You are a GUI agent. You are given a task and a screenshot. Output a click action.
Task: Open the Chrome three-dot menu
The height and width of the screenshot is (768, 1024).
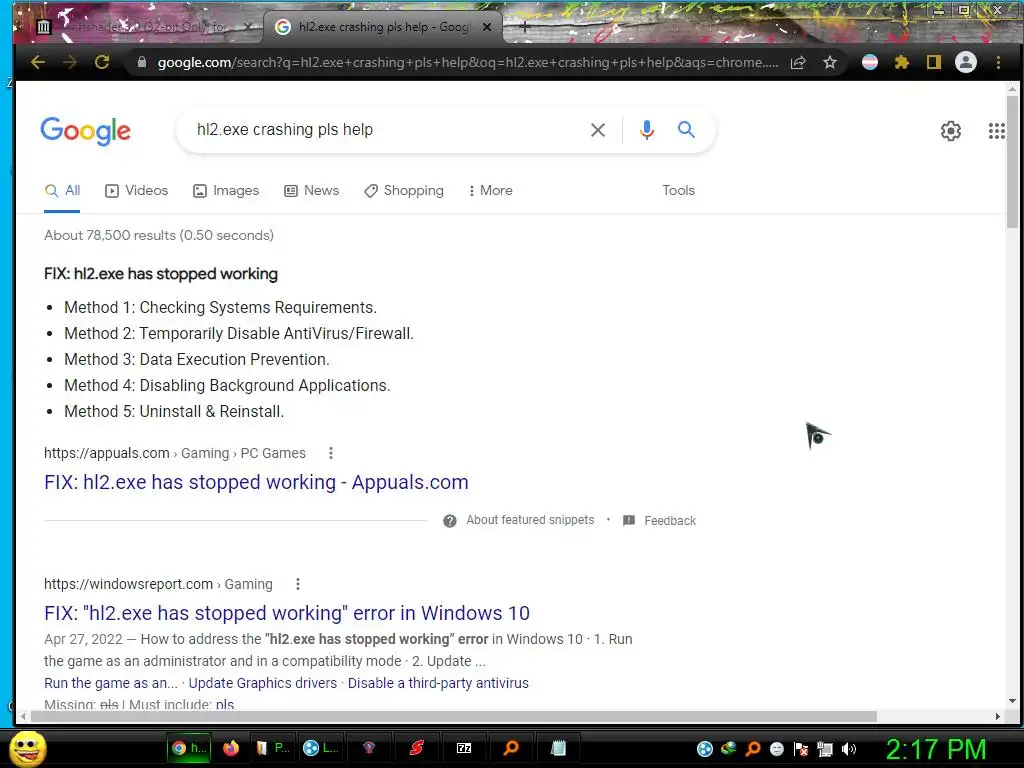(998, 62)
